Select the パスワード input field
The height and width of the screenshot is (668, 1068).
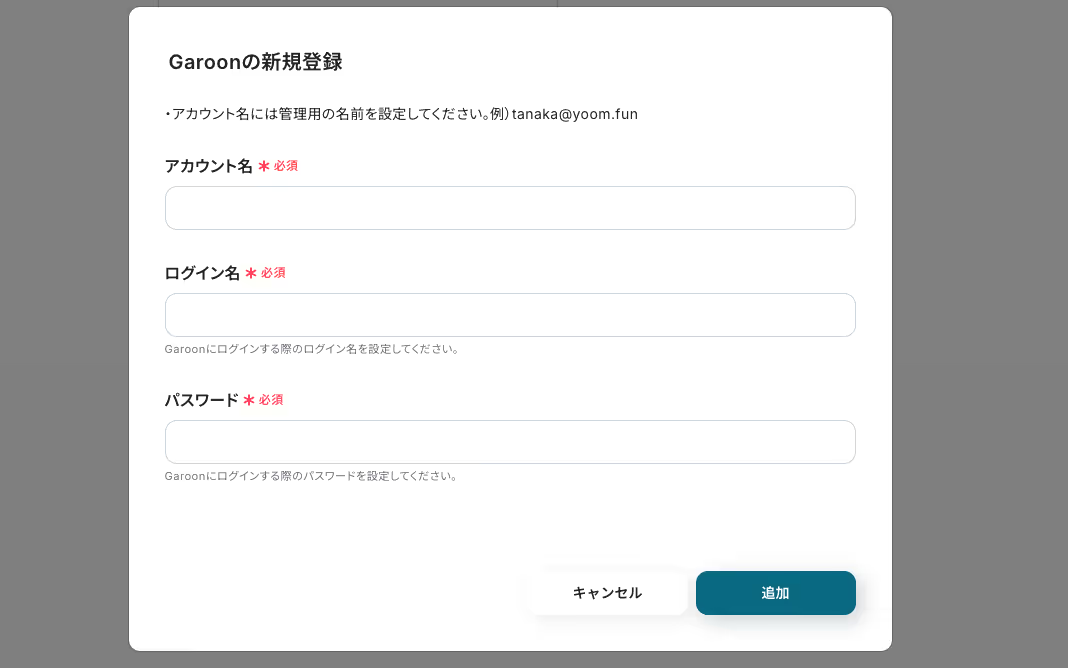(x=509, y=442)
